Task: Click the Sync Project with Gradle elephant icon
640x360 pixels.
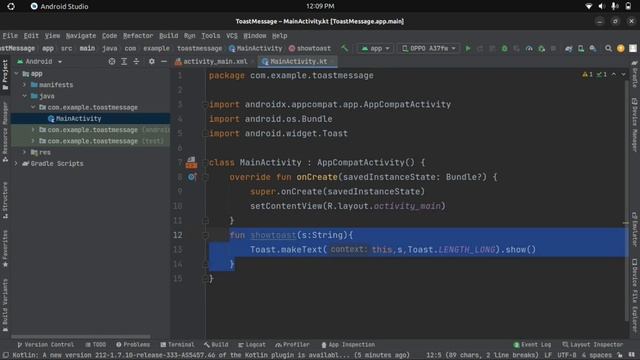Action: click(569, 49)
